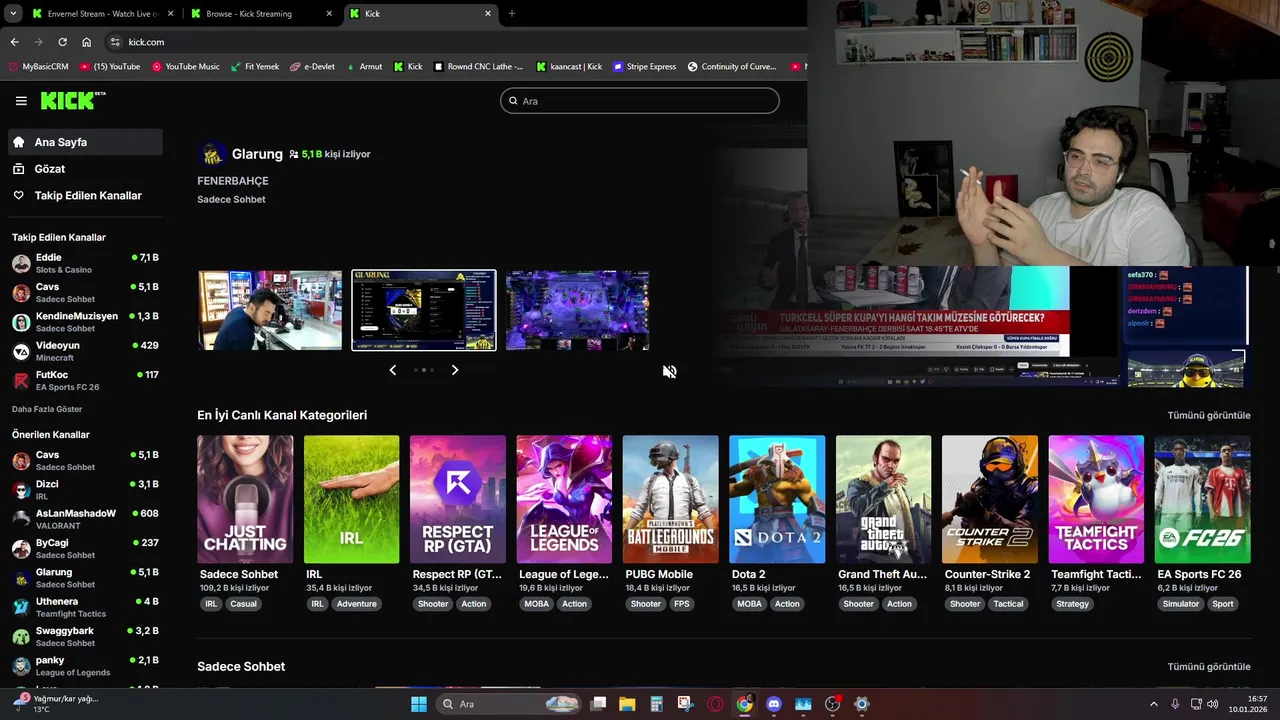Click the Casual tag under Sadece Sohbet
This screenshot has width=1280, height=720.
click(x=243, y=604)
